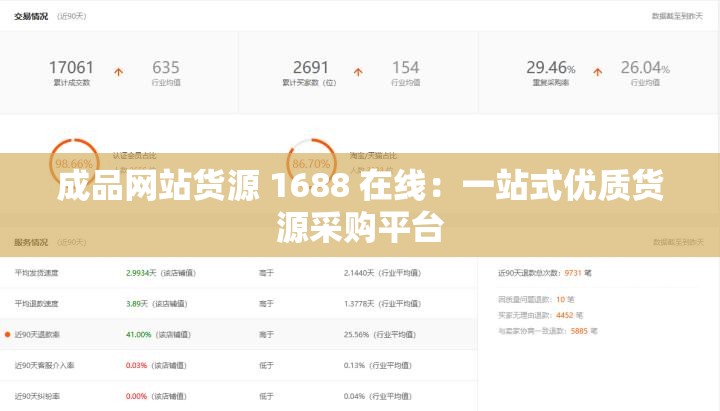Click the 淘宝/天猫占比 label
This screenshot has width=720, height=411.
pyautogui.click(x=373, y=156)
